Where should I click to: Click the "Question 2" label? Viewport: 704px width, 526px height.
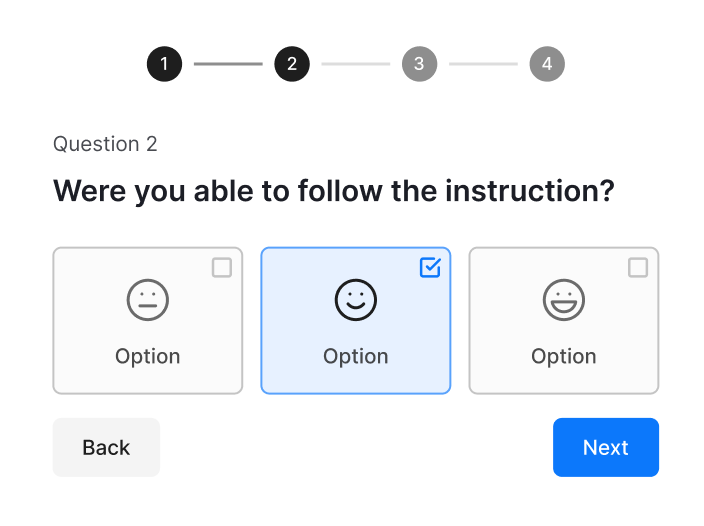tap(105, 144)
